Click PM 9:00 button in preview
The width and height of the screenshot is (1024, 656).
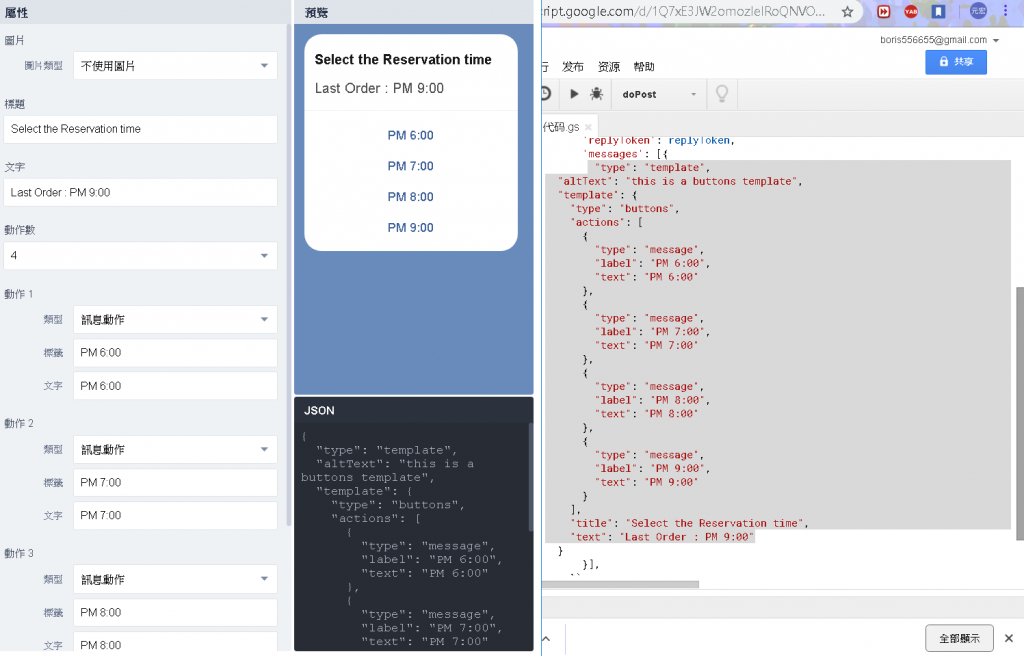click(x=411, y=227)
